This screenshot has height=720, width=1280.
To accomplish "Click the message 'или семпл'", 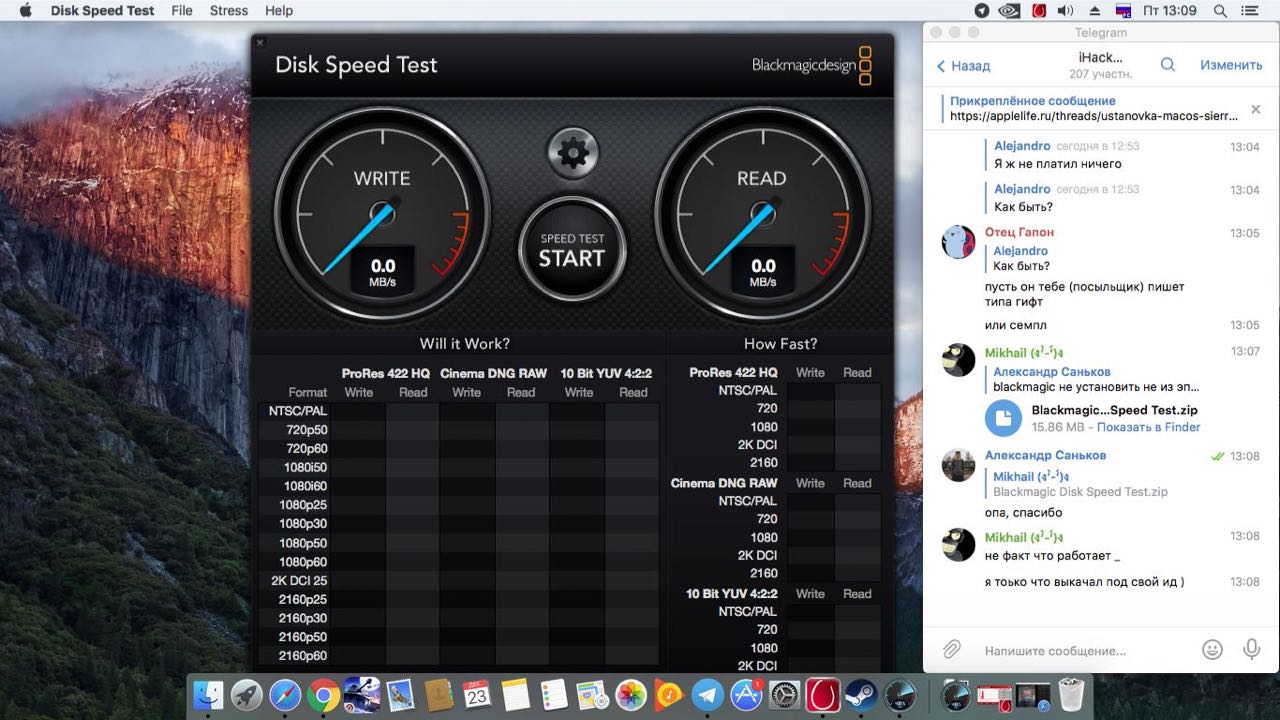I will click(x=1016, y=325).
